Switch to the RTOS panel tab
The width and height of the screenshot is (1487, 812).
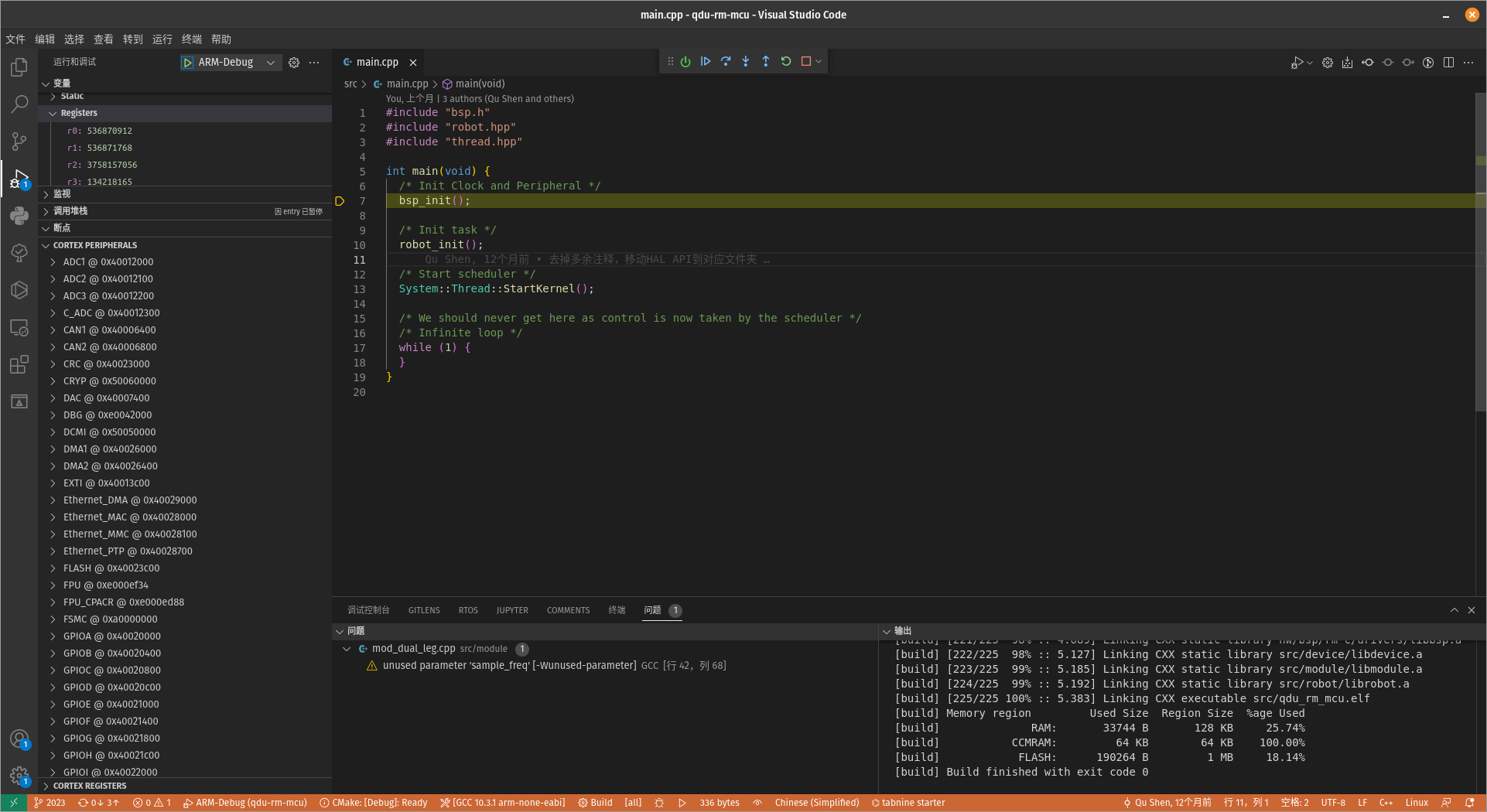[x=468, y=610]
